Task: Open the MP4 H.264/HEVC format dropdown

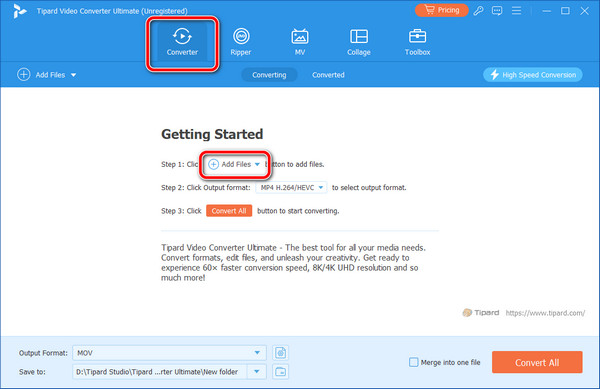Action: (x=291, y=187)
